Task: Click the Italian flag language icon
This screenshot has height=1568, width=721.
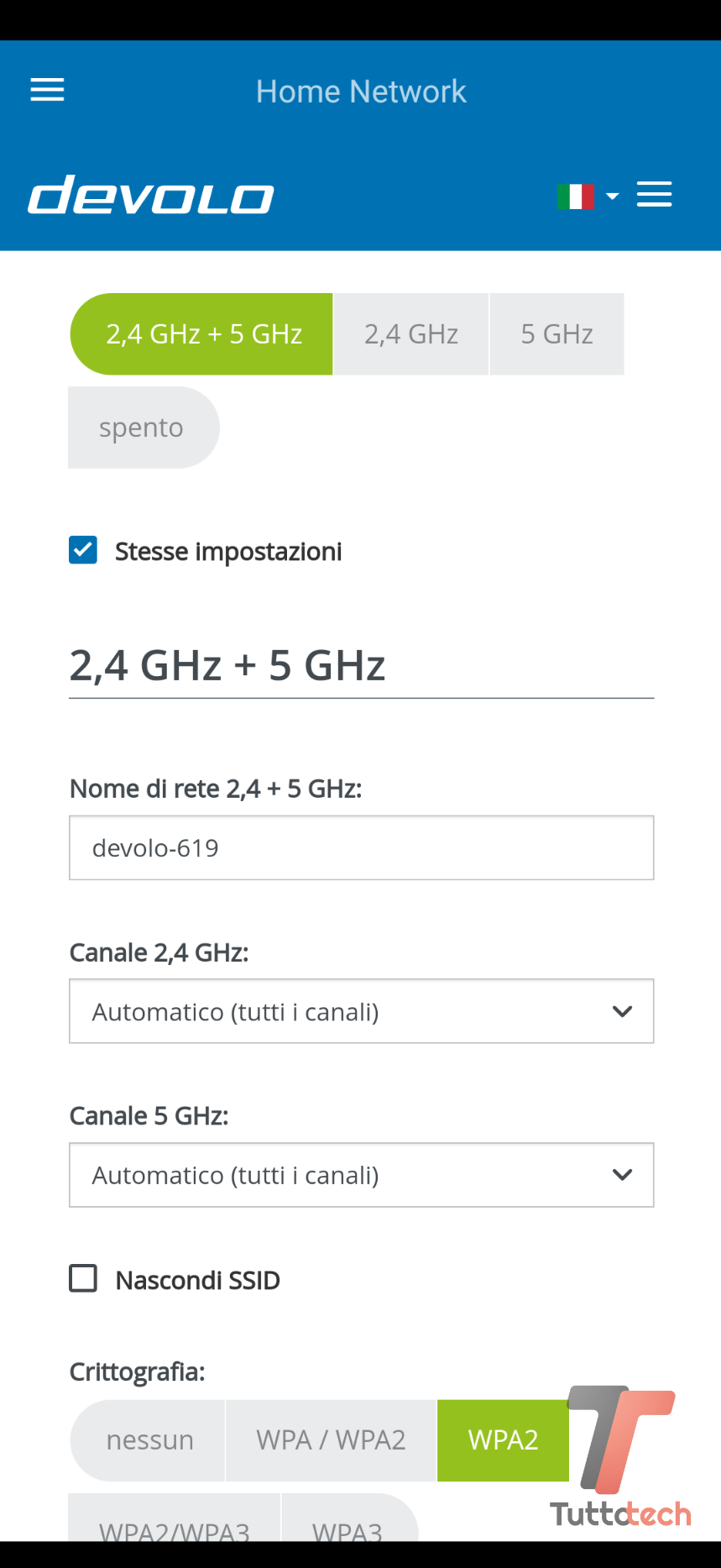Action: pos(575,196)
